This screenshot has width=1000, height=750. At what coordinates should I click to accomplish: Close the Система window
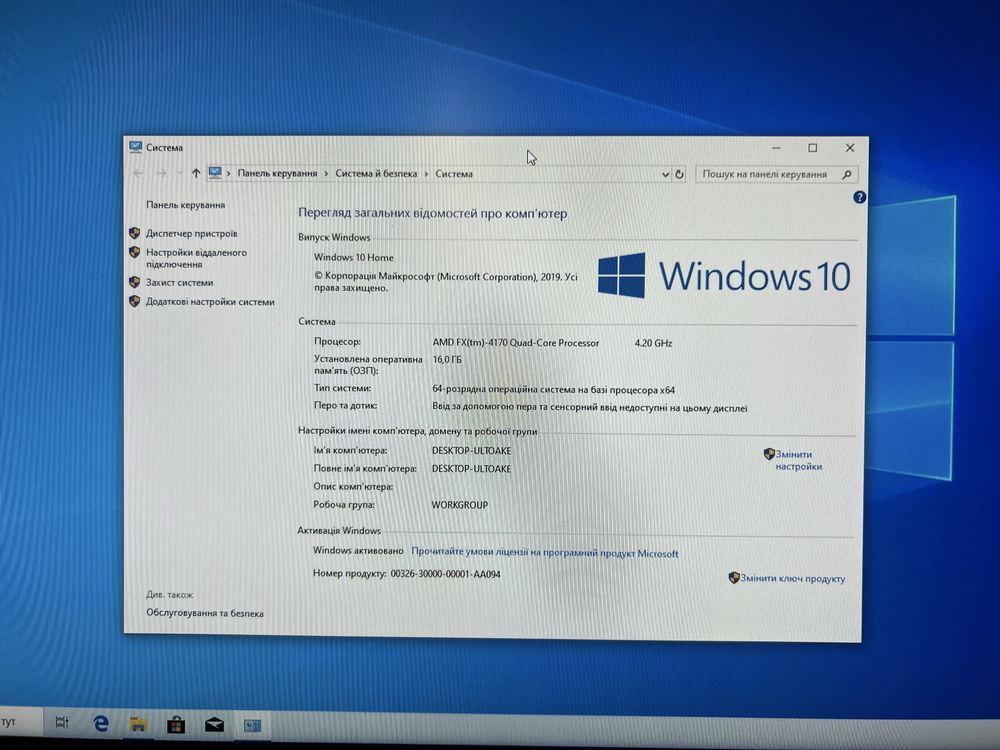tap(849, 148)
